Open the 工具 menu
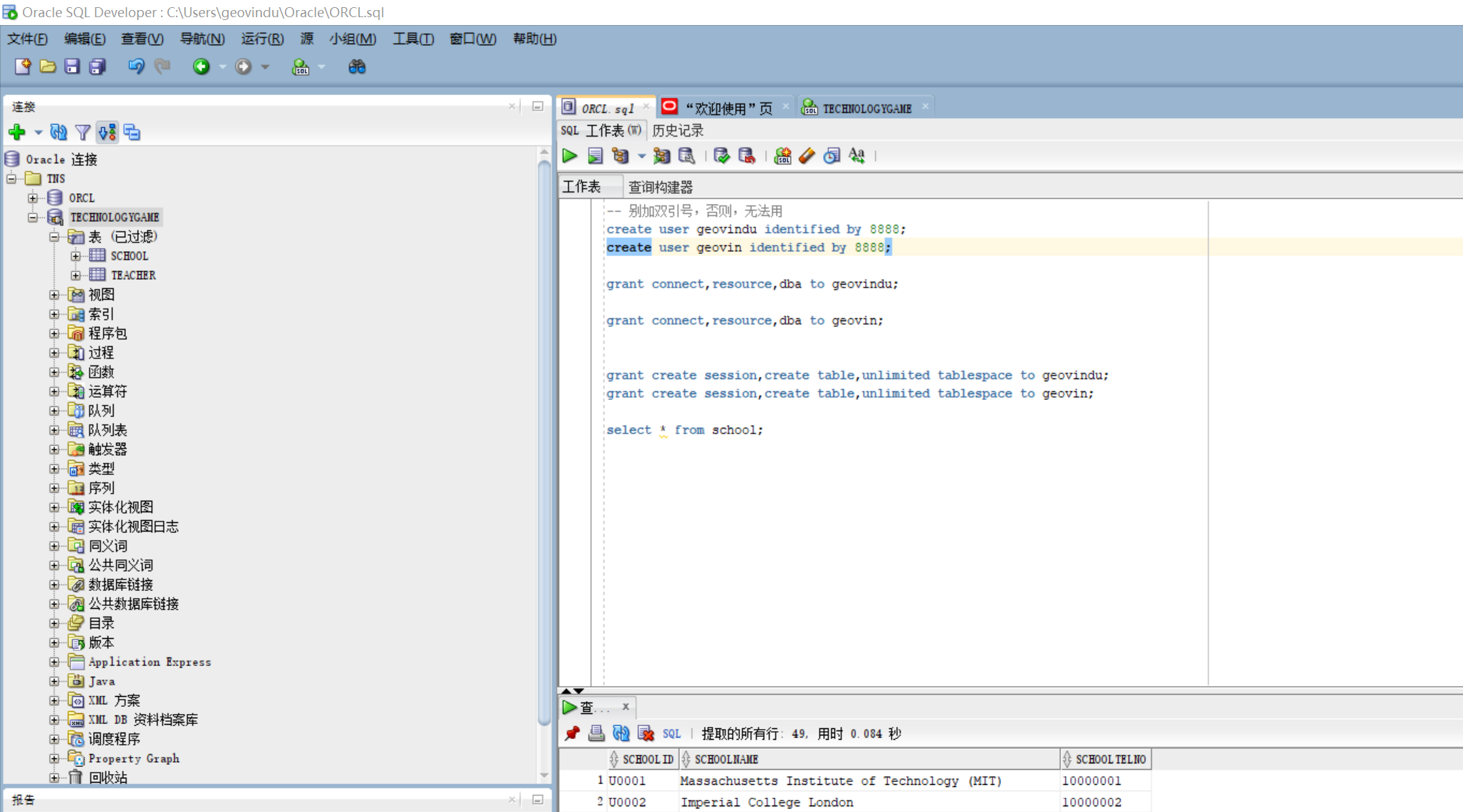Viewport: 1463px width, 812px height. point(412,39)
